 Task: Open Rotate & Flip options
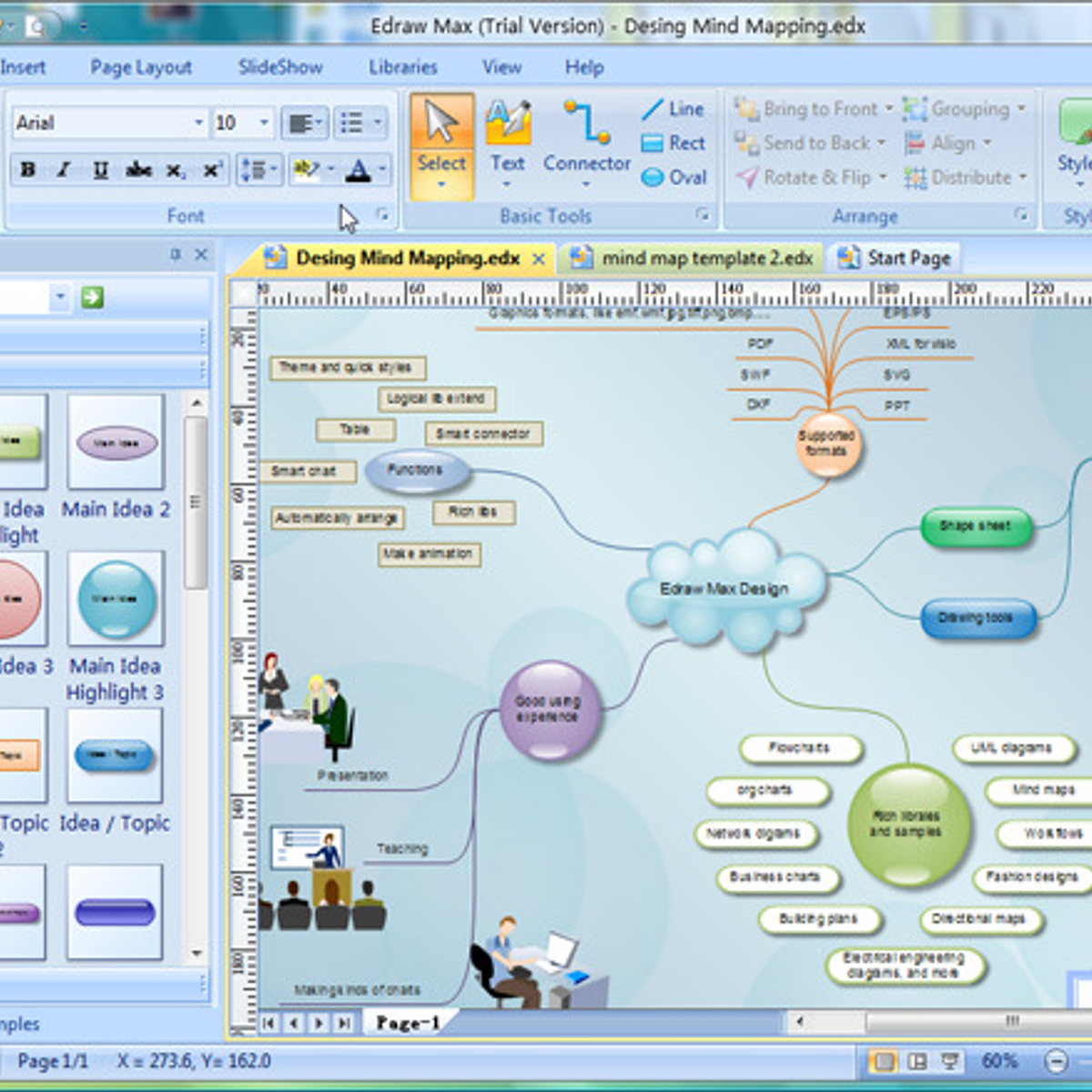click(811, 177)
